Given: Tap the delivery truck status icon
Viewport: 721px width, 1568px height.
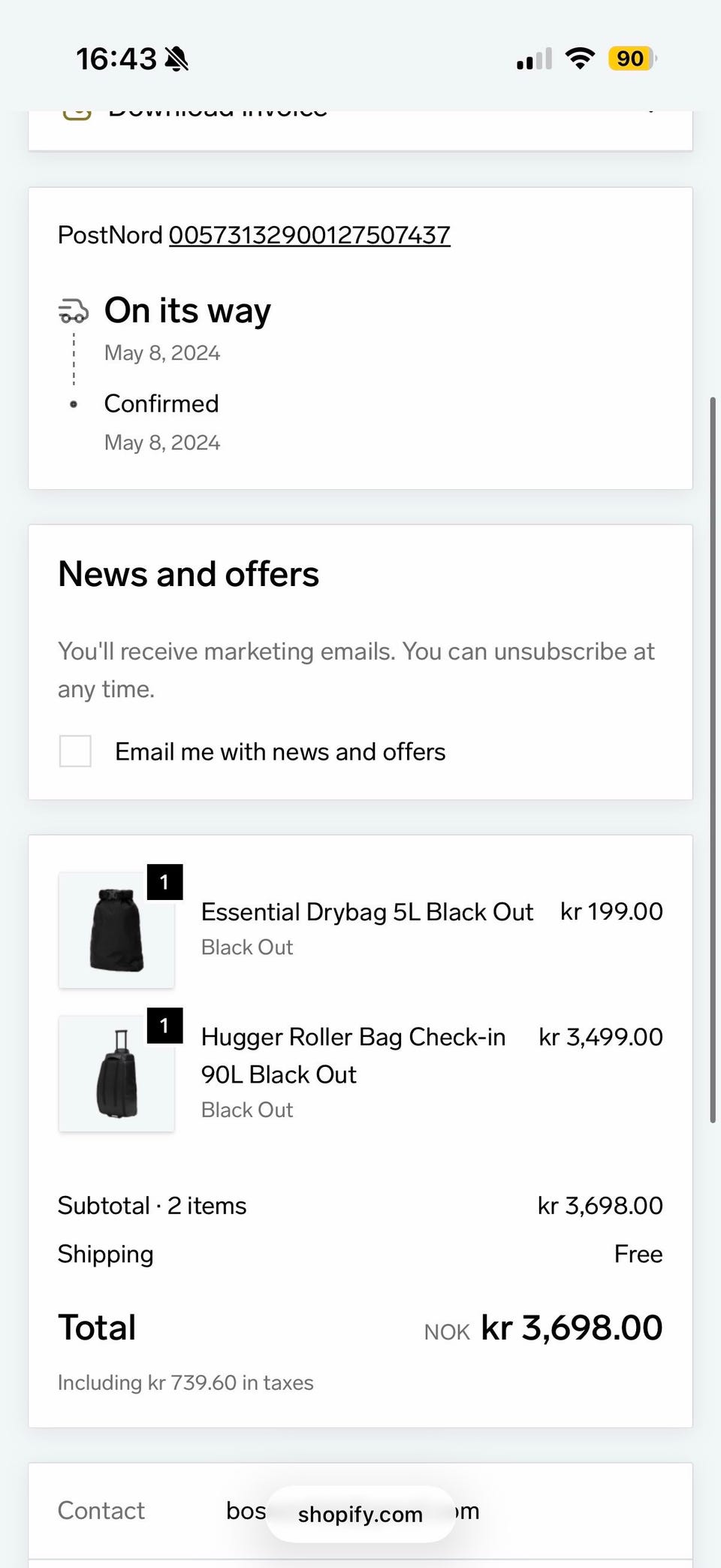Looking at the screenshot, I should click(74, 311).
